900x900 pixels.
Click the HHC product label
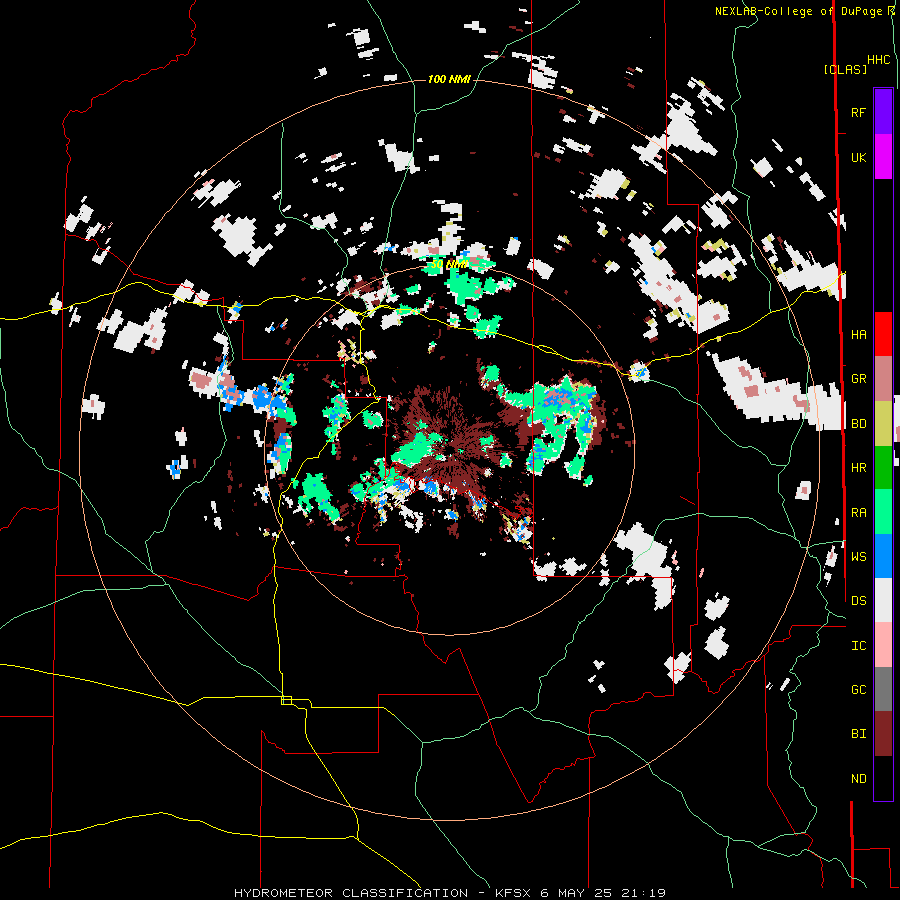point(878,60)
